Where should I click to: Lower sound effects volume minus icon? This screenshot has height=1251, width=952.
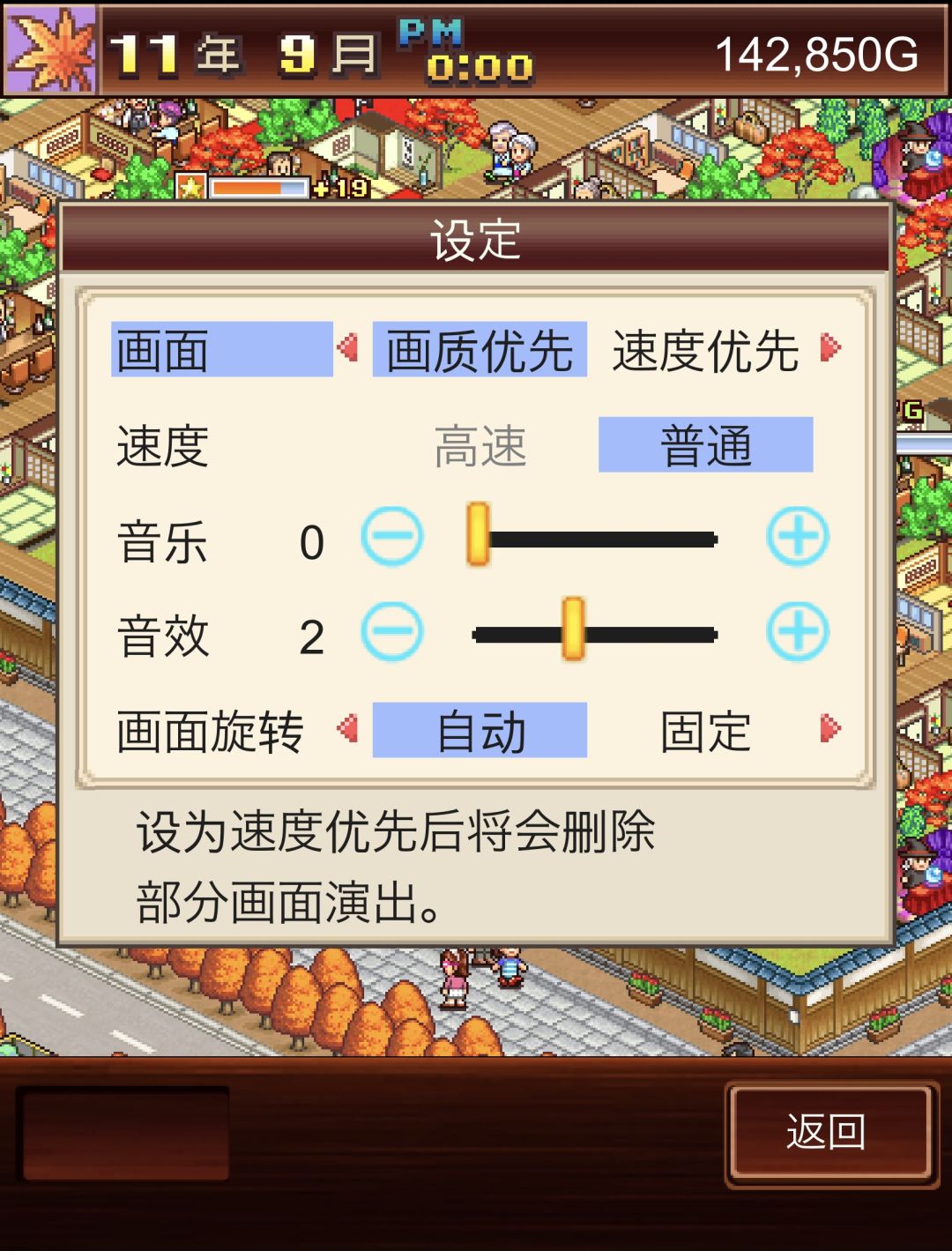click(x=392, y=631)
